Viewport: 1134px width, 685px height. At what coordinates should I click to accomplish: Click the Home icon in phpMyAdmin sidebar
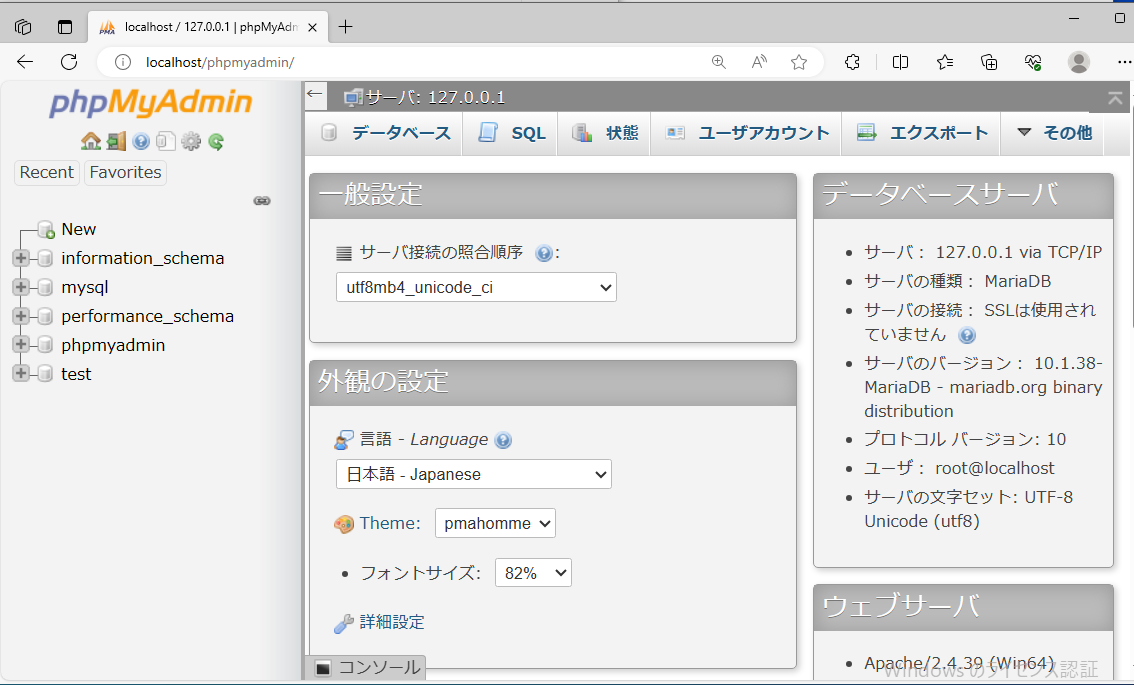[91, 141]
